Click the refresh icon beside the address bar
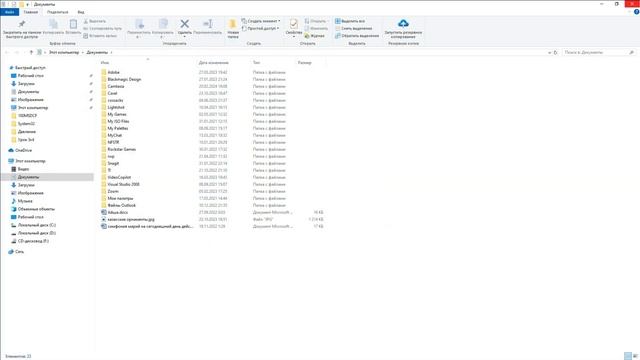Image resolution: width=640 pixels, height=360 pixels. (x=556, y=52)
